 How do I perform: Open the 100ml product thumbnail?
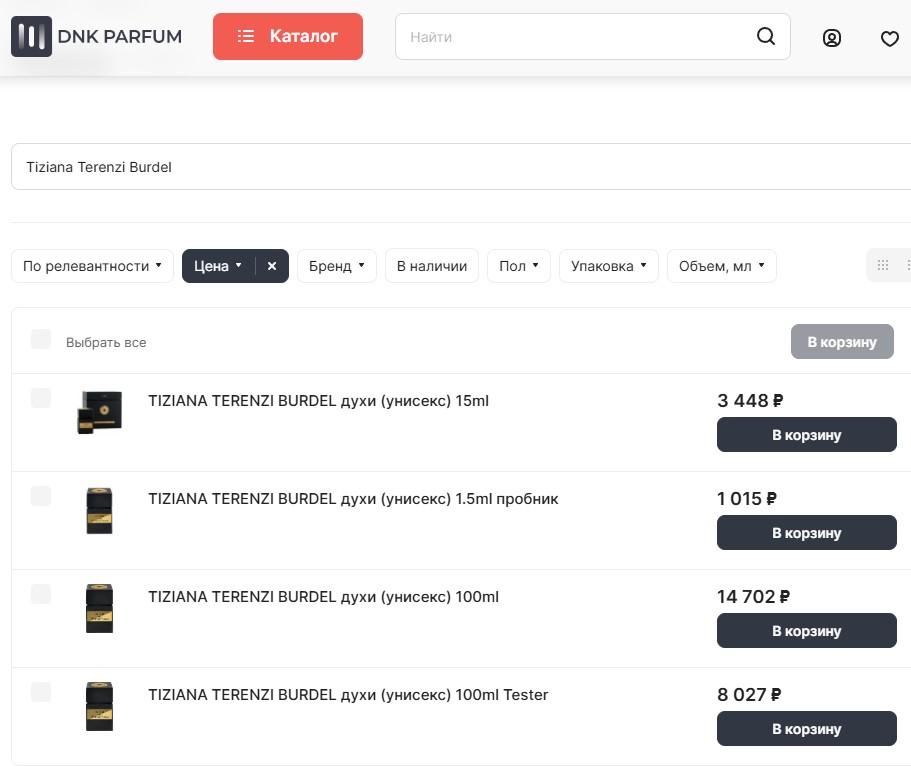(99, 608)
